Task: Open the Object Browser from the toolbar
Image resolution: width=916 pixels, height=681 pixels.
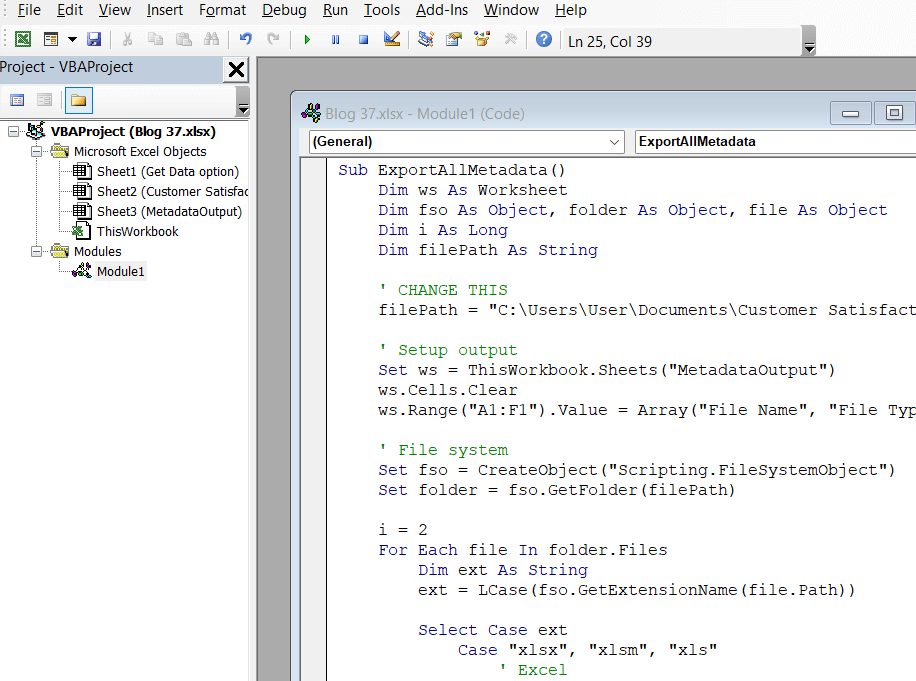Action: 479,38
